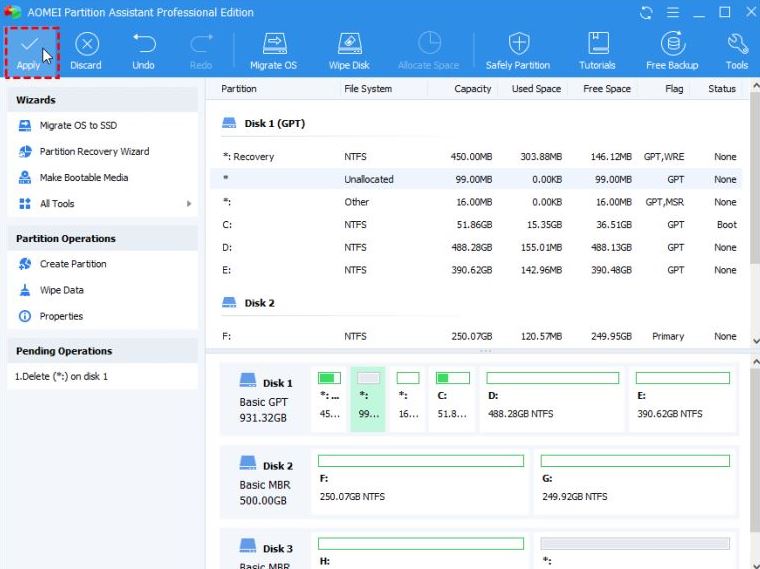The width and height of the screenshot is (760, 569).
Task: Open Migrate OS toolbar tool
Action: point(273,52)
